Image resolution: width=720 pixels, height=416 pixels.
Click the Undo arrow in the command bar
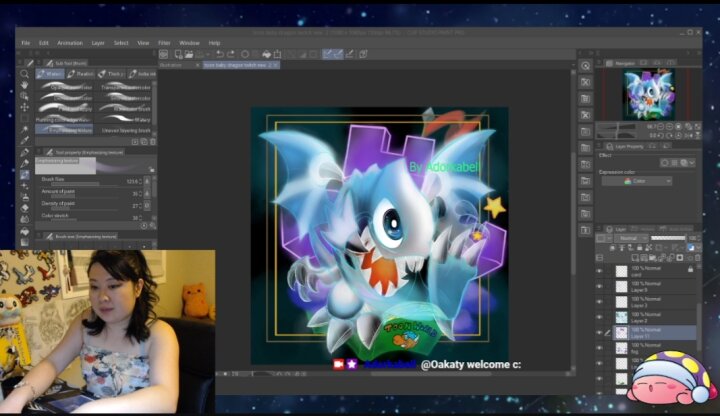219,54
